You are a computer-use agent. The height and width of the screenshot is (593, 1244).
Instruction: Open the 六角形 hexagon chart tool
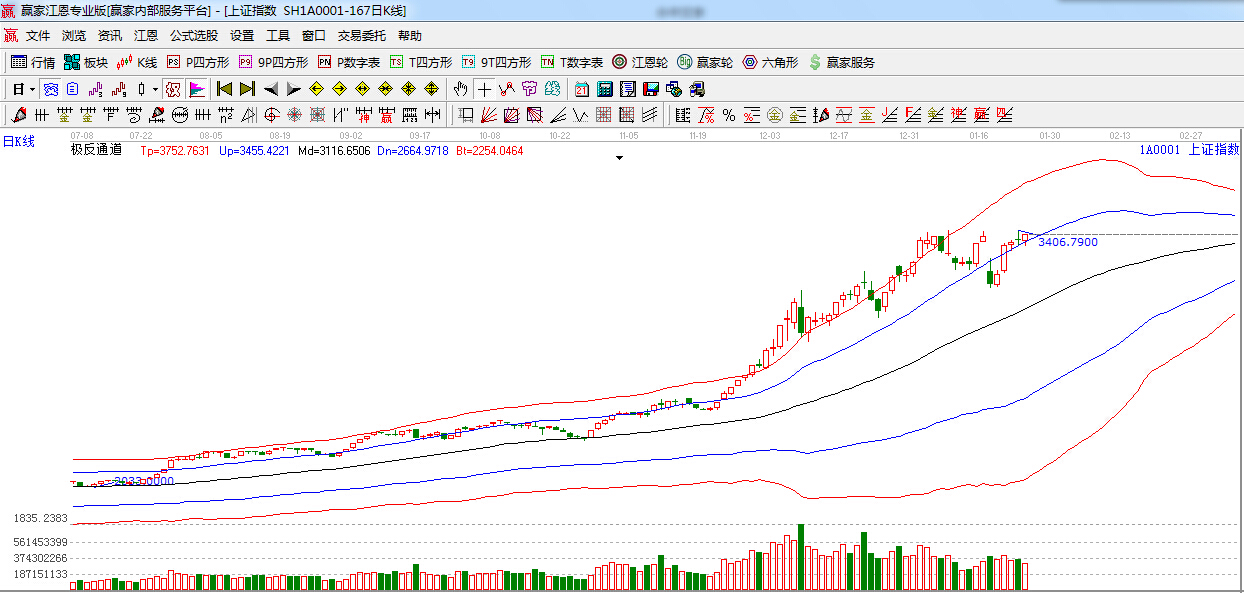tap(770, 62)
